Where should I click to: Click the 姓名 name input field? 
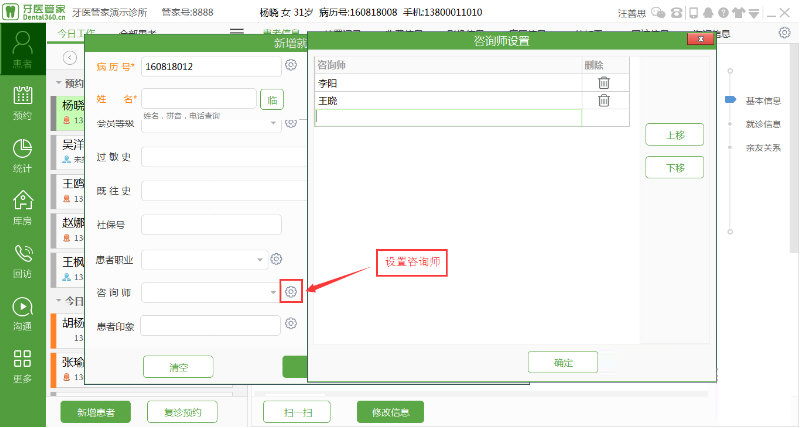[199, 99]
